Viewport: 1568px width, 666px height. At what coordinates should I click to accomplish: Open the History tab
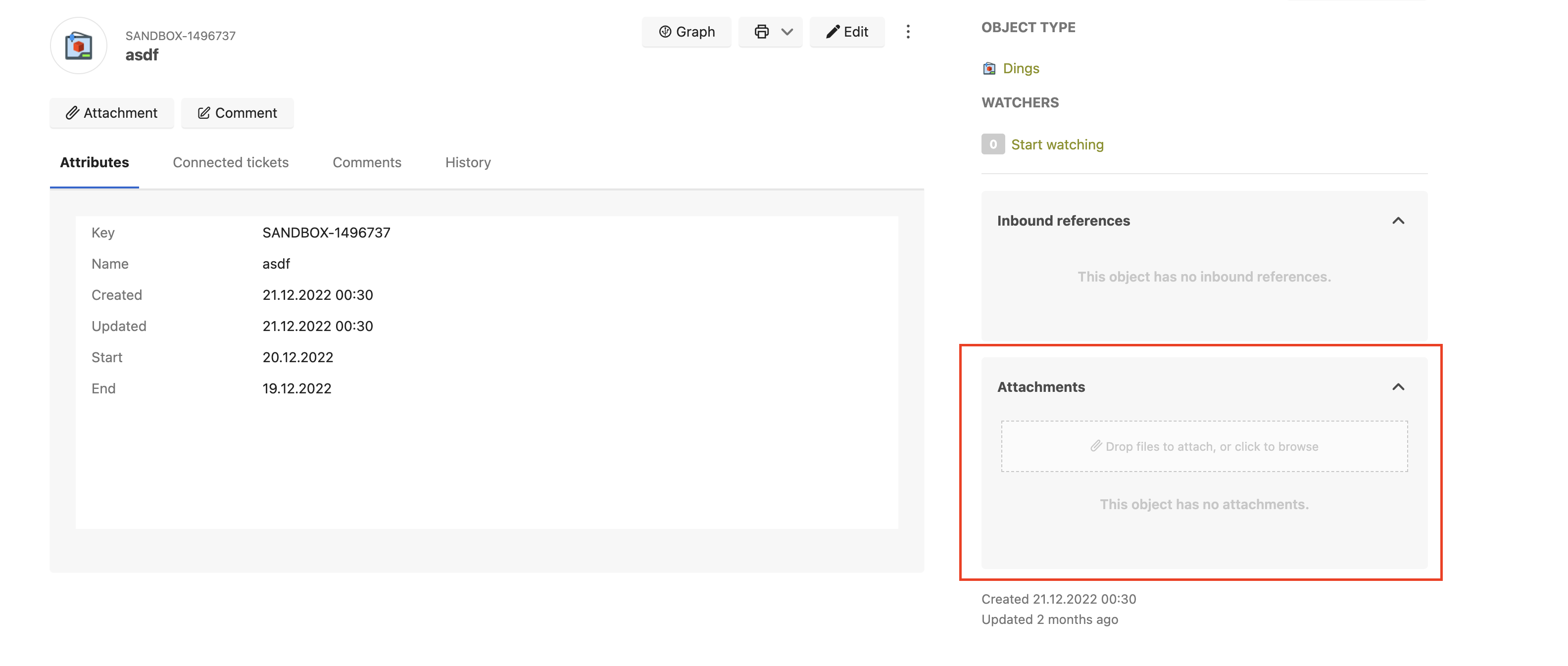[x=467, y=163]
